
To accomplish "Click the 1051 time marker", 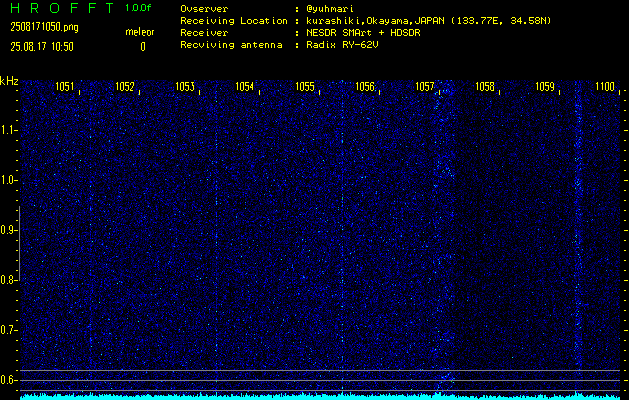I will pos(65,87).
